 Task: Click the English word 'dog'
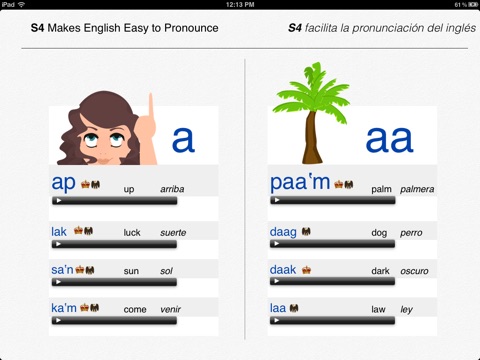point(379,233)
